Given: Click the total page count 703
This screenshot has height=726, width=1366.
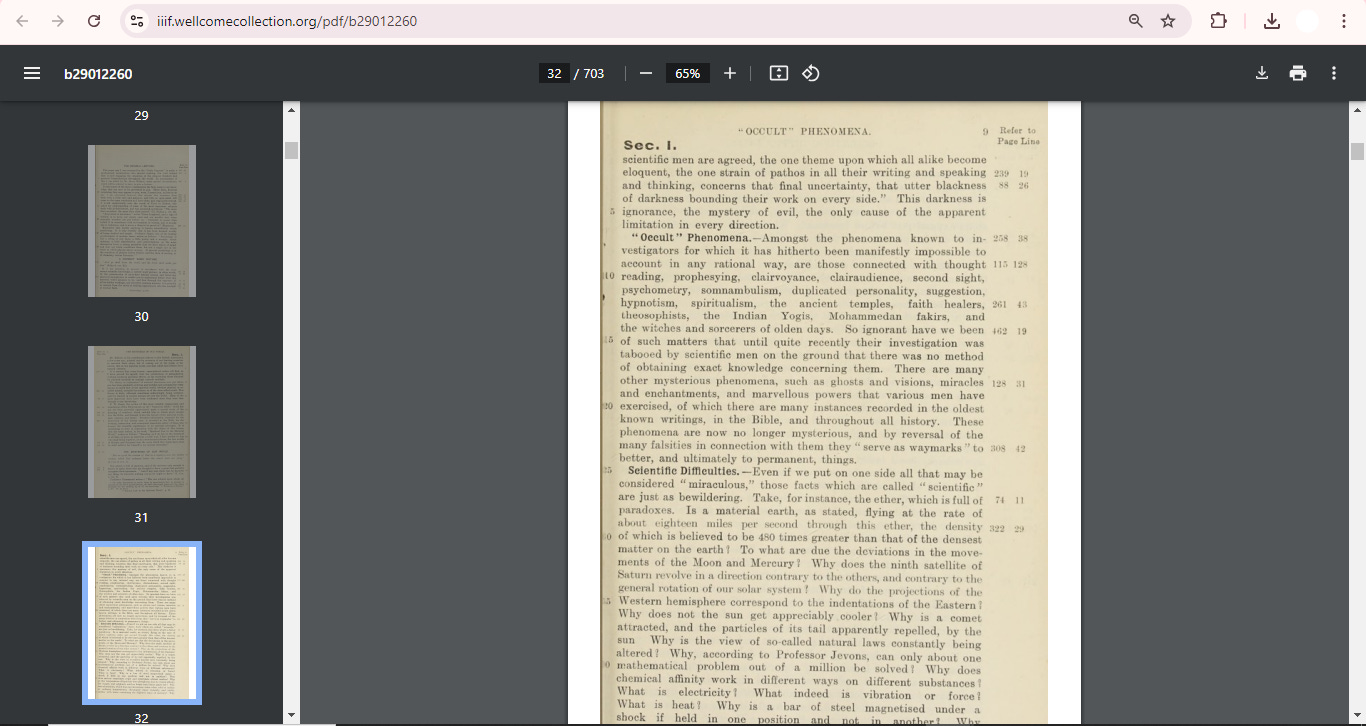Looking at the screenshot, I should [x=593, y=74].
